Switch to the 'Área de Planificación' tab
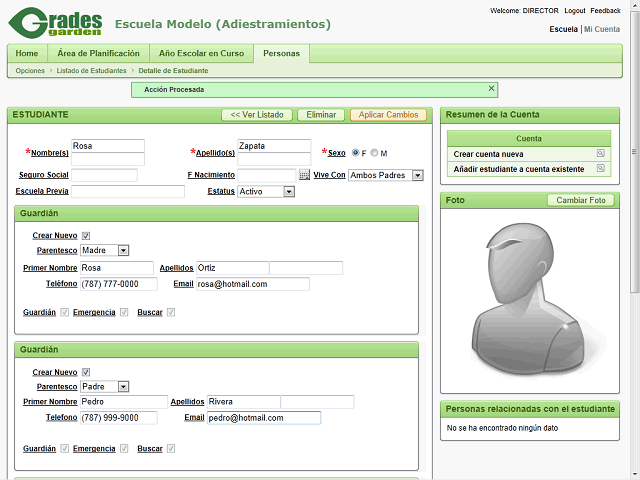640x480 pixels. click(x=97, y=53)
